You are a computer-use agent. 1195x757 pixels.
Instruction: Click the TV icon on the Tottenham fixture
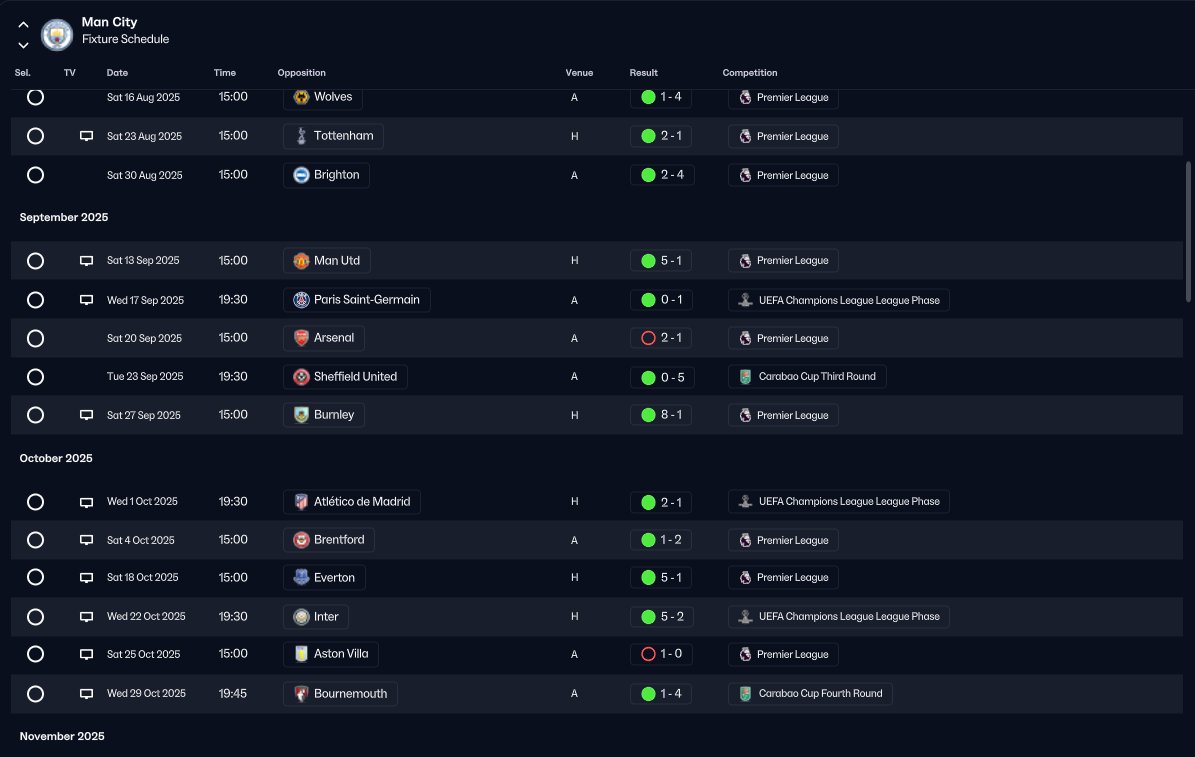(87, 136)
